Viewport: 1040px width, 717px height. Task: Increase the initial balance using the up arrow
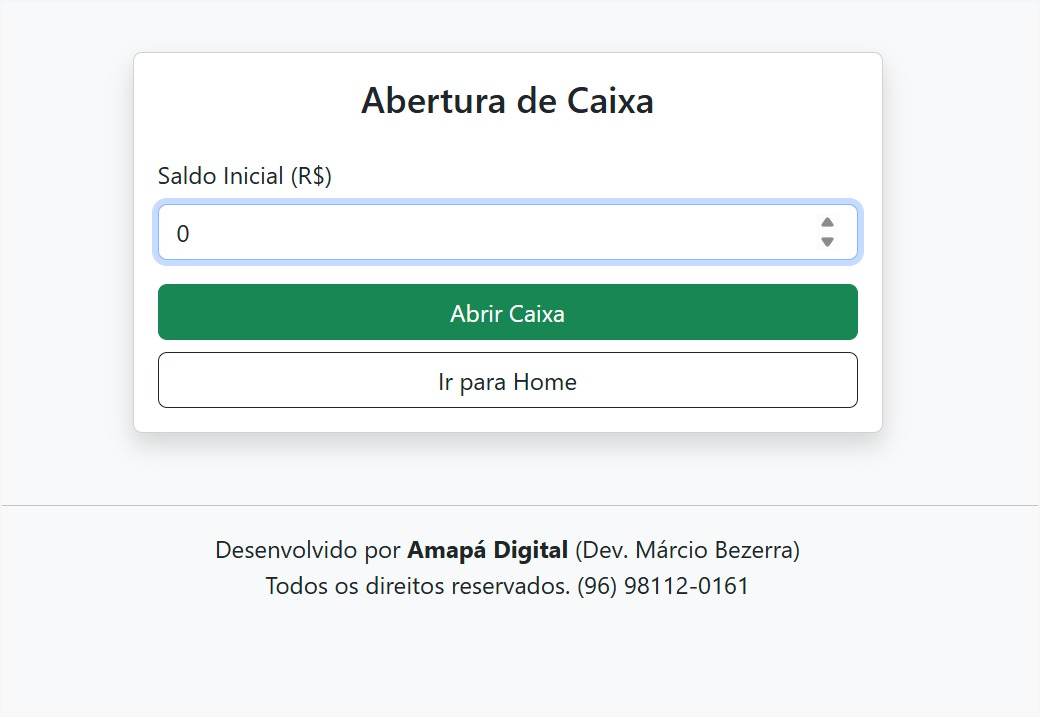pyautogui.click(x=827, y=224)
